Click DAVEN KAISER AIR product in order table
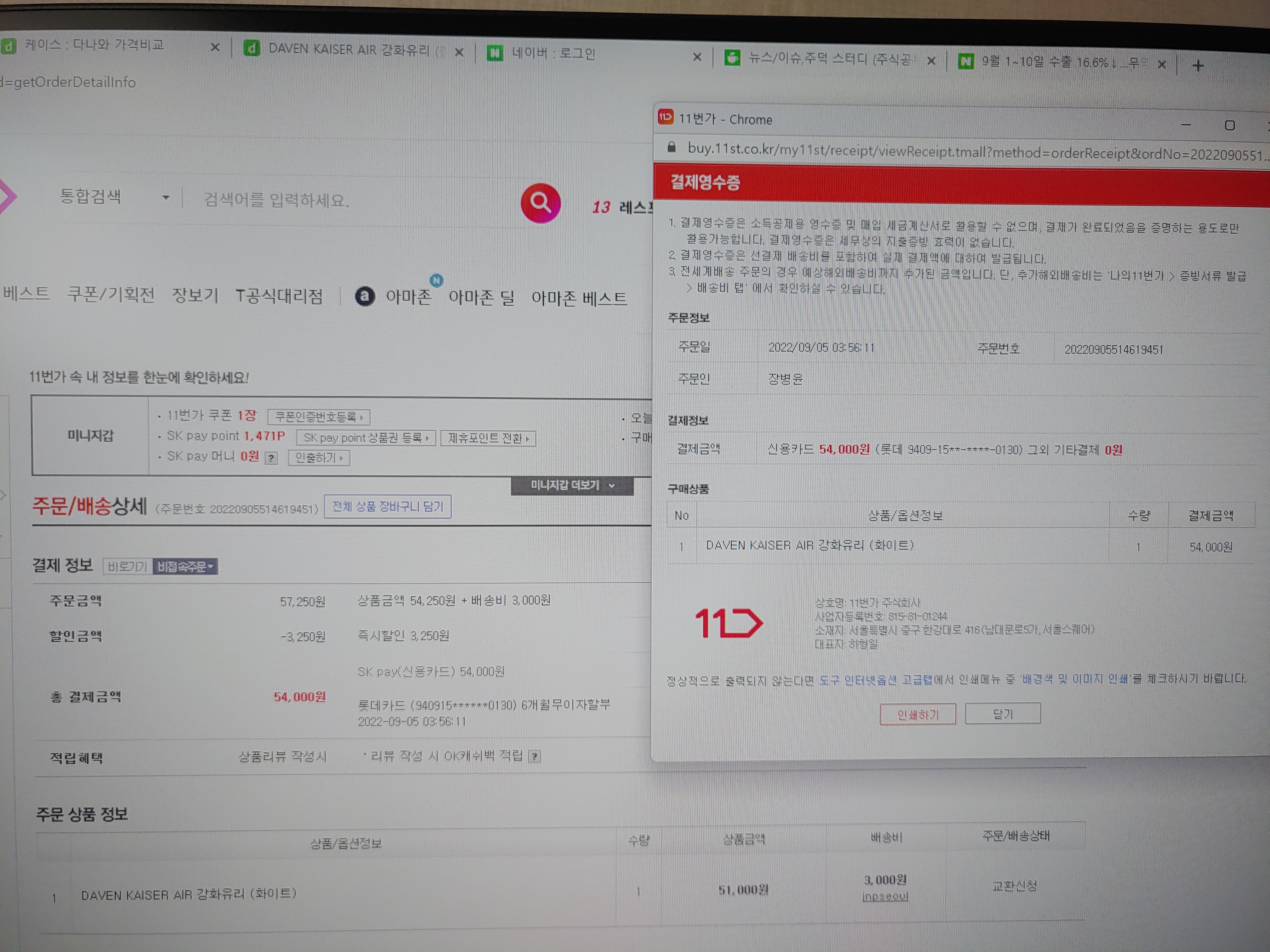This screenshot has width=1270, height=952. pos(188,894)
